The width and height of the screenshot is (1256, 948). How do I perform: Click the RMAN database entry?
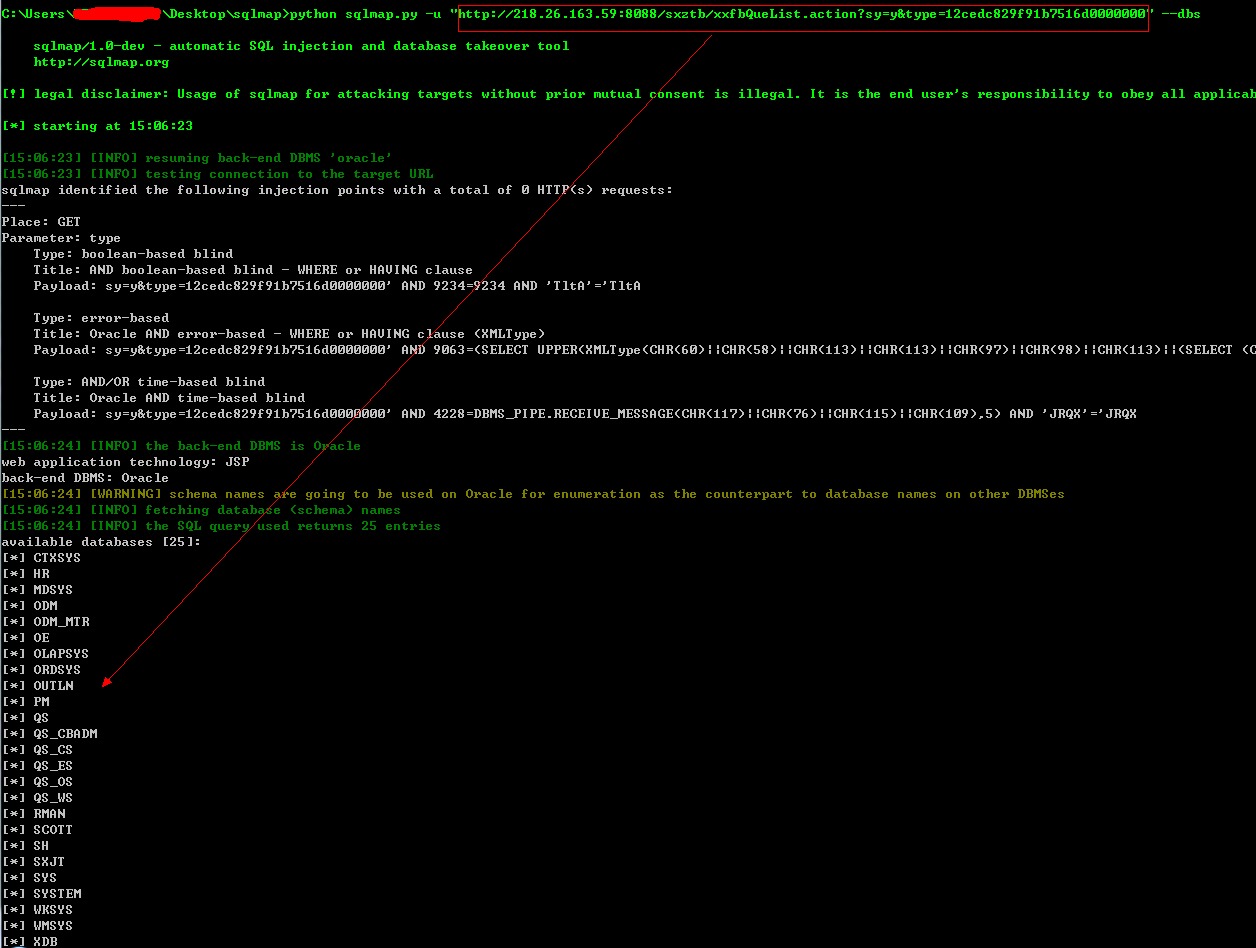[x=33, y=814]
